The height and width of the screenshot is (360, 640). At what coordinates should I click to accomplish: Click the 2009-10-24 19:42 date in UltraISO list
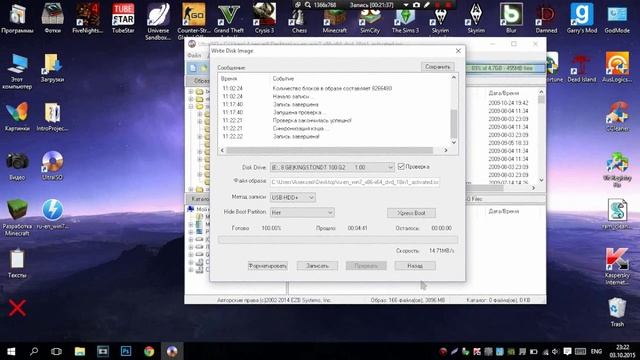pyautogui.click(x=508, y=103)
